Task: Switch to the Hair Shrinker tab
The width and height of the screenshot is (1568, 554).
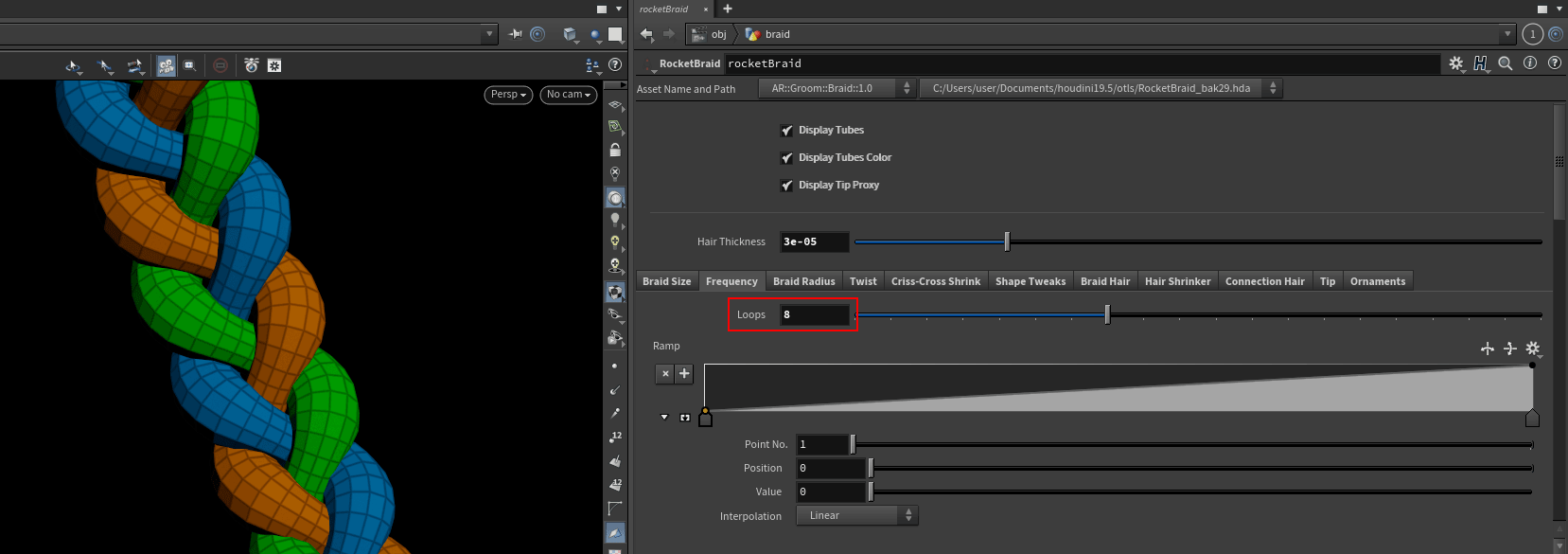Action: 1177,281
